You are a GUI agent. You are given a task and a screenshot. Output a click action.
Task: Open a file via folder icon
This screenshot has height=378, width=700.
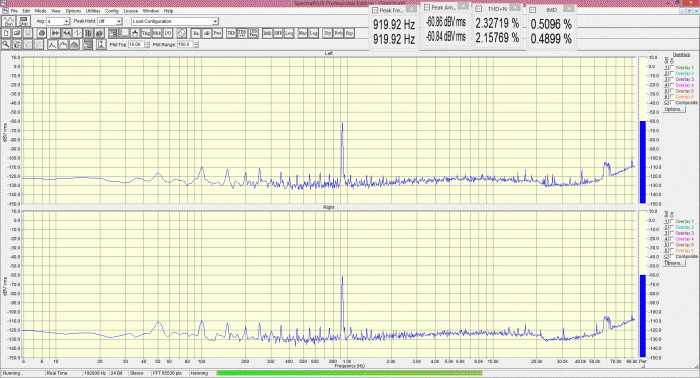tap(17, 33)
